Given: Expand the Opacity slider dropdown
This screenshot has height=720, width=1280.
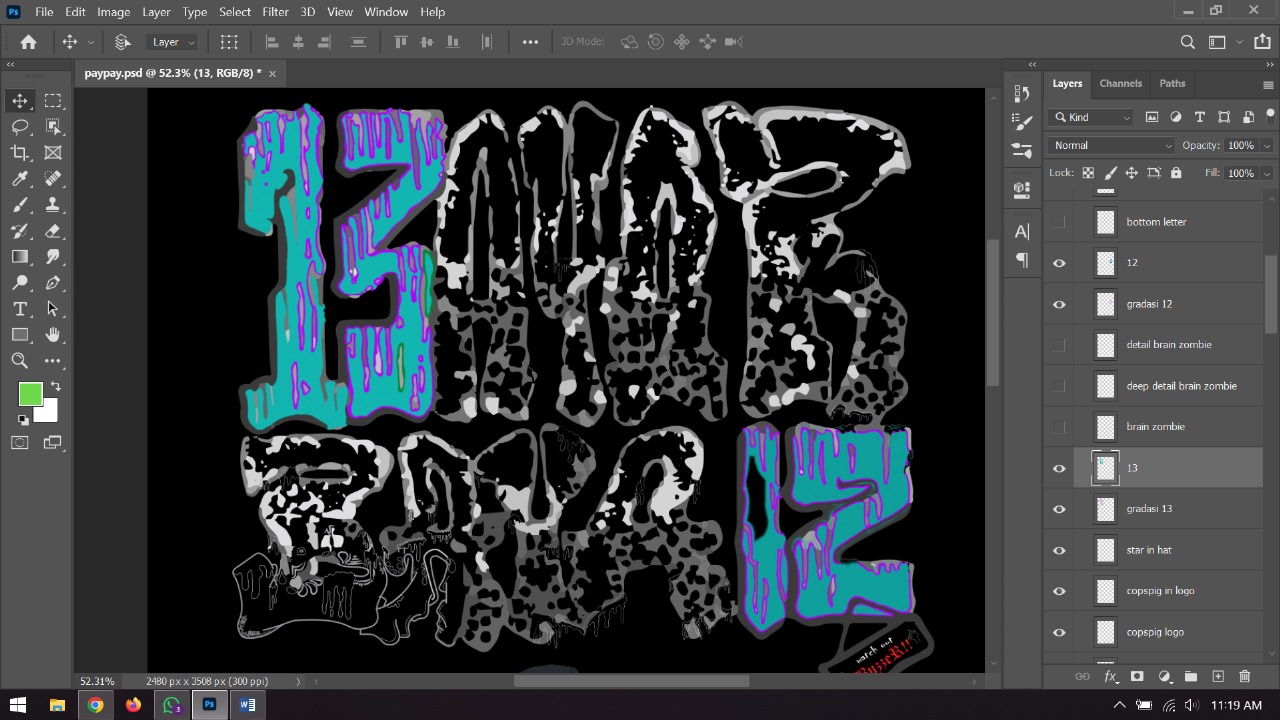Looking at the screenshot, I should (1267, 146).
